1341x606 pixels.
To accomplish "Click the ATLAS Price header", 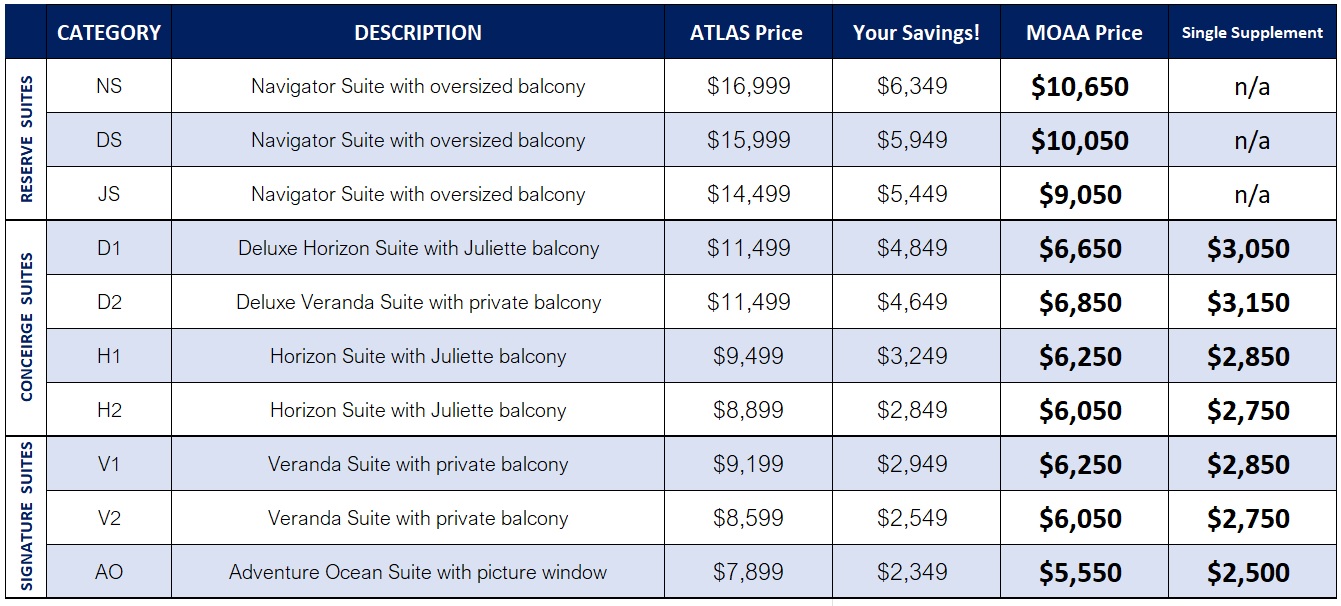I will tap(748, 32).
